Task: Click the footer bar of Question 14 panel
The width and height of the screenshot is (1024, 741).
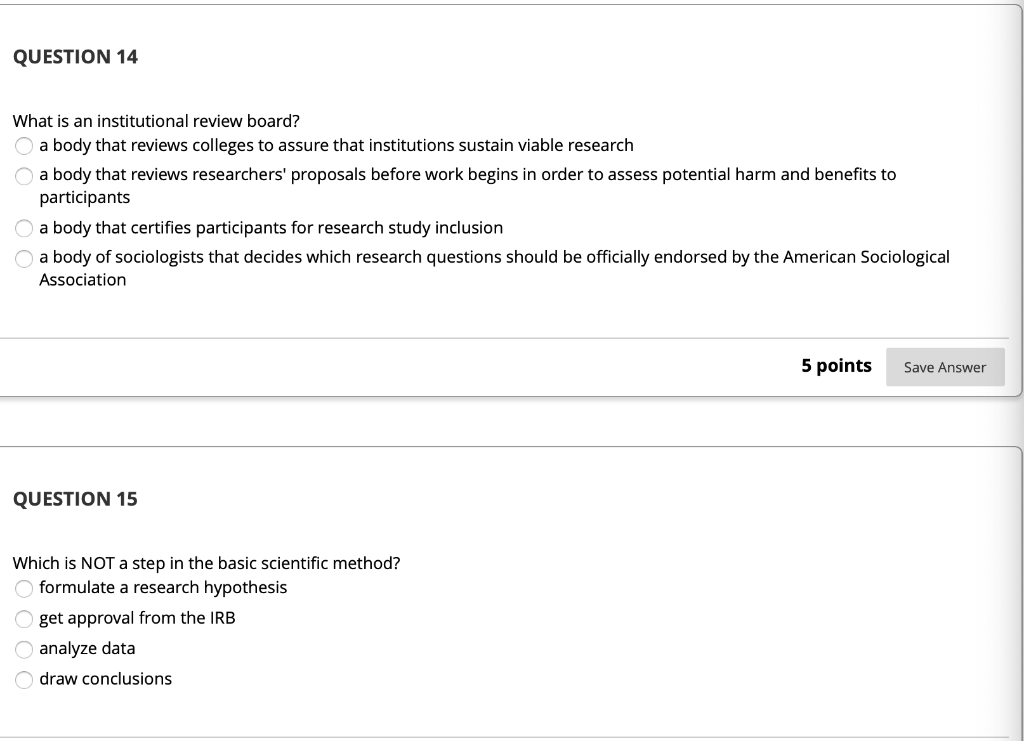Action: pos(400,367)
